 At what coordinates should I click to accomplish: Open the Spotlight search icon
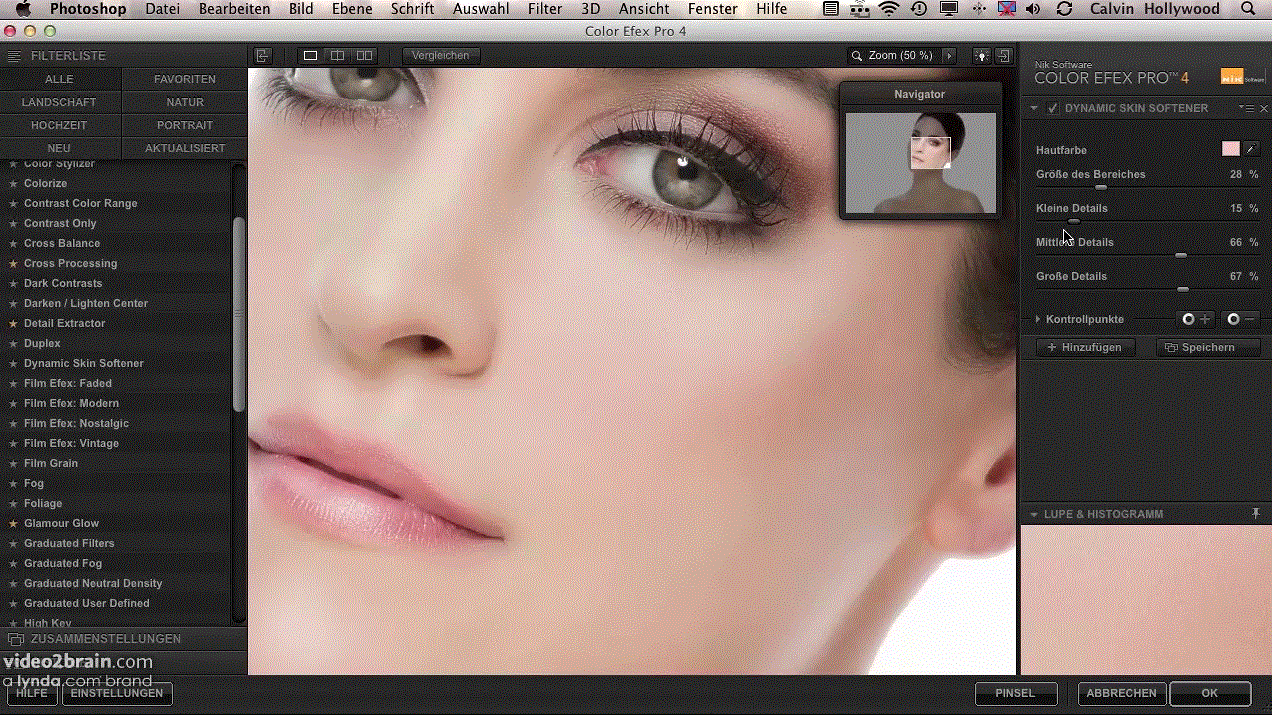click(1246, 9)
